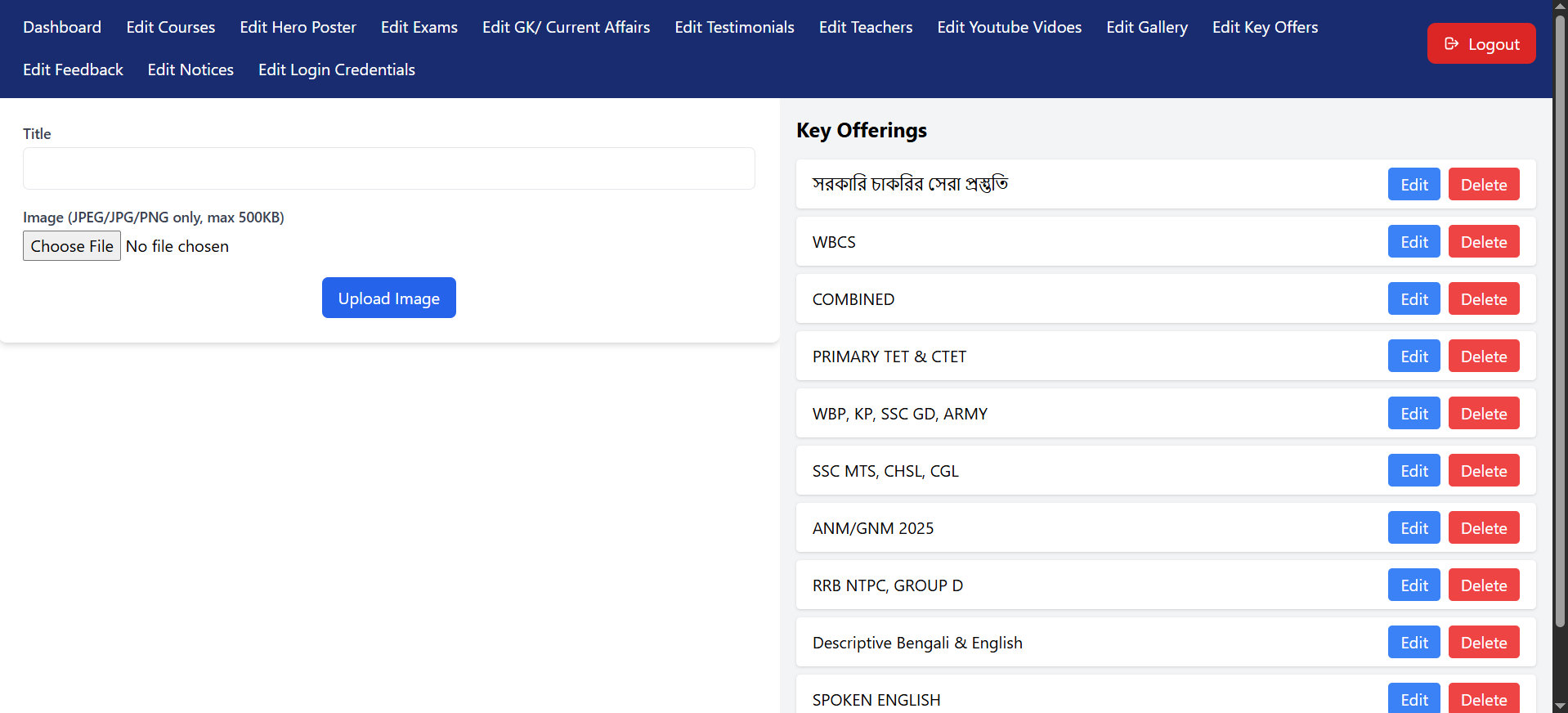Open Edit Notices page
Screen dimensions: 1568x713
[x=190, y=70]
